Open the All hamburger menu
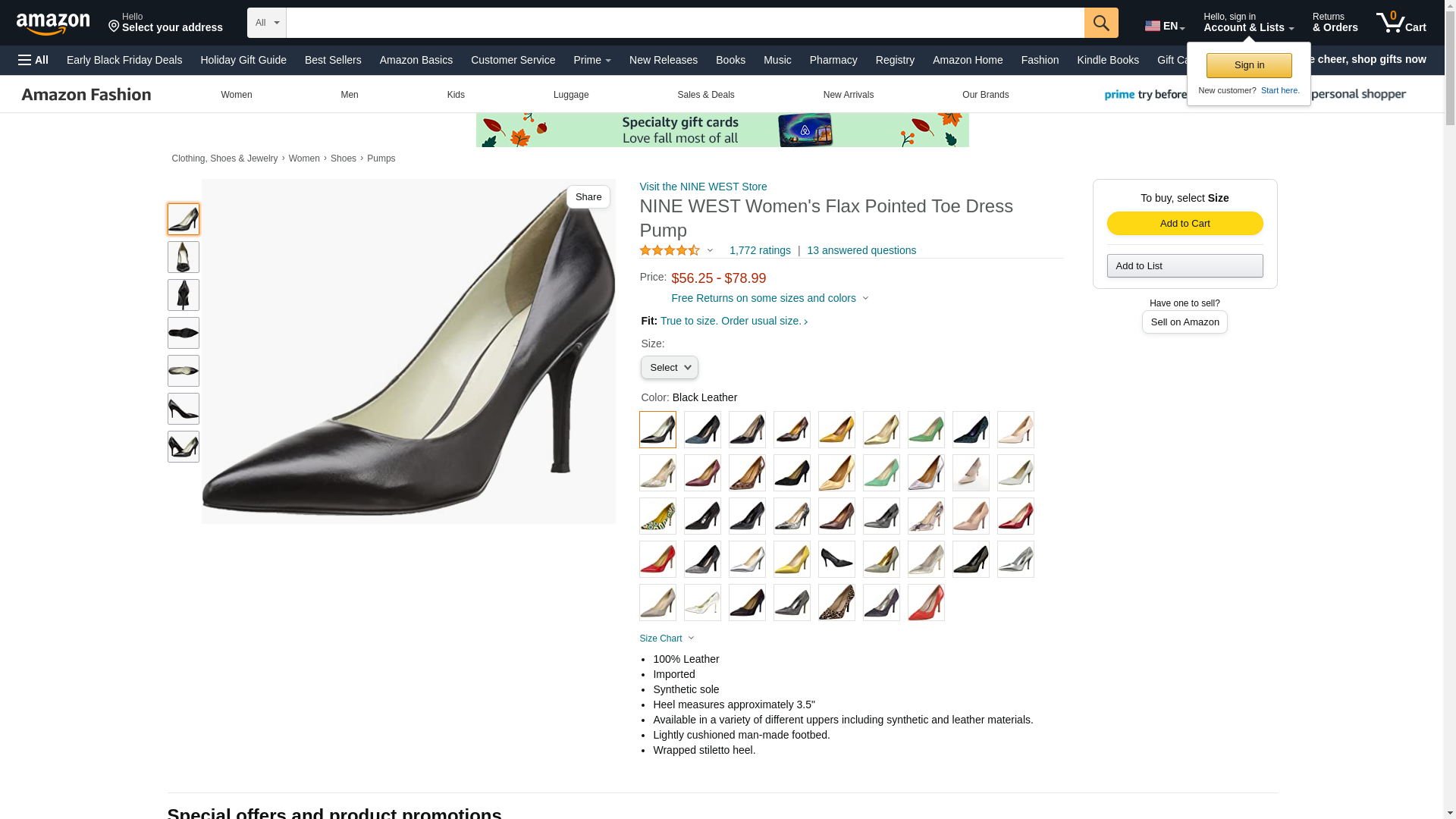 coord(33,60)
